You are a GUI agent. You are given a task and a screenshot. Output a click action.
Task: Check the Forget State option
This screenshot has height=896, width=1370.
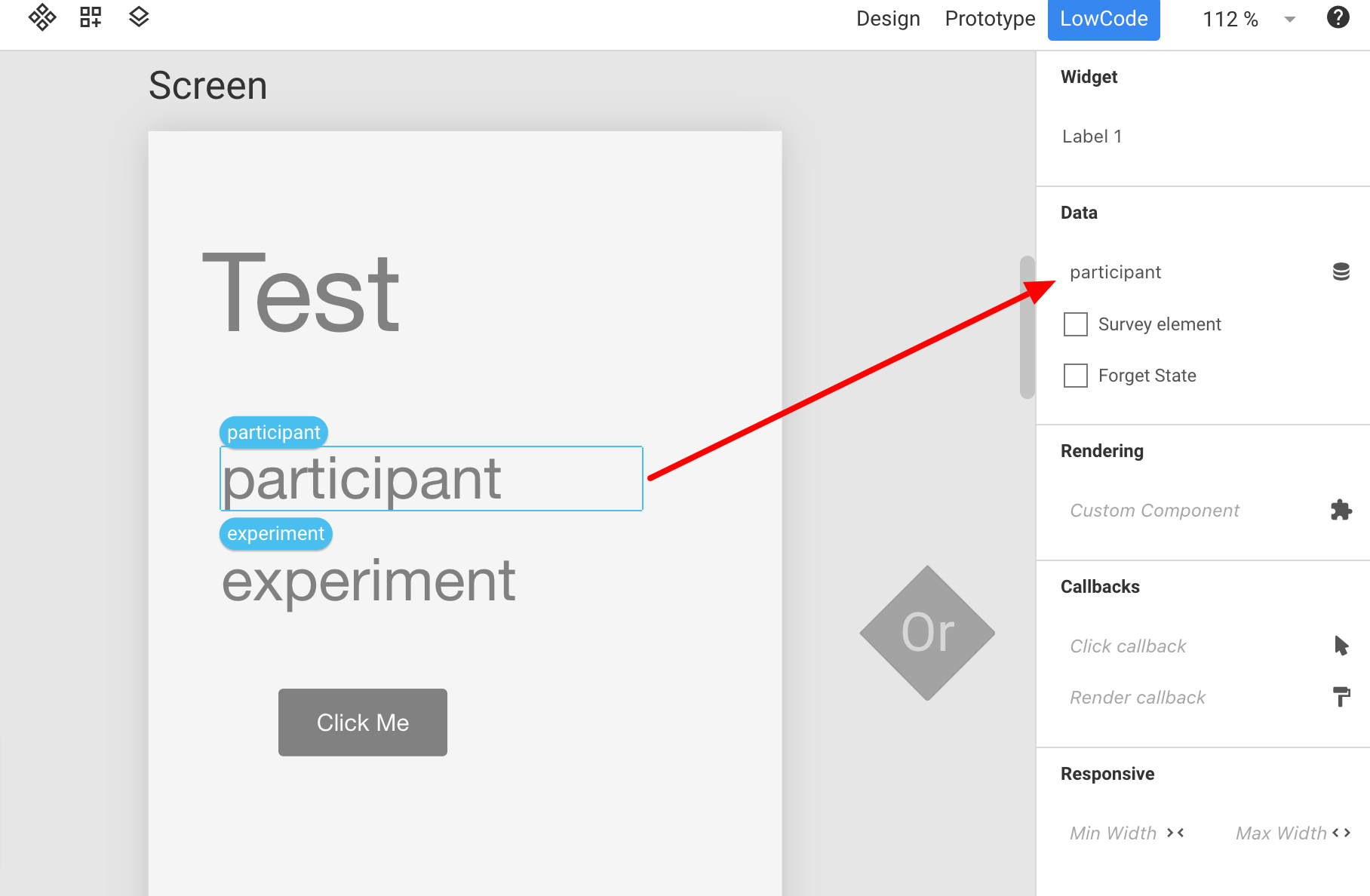[x=1075, y=375]
